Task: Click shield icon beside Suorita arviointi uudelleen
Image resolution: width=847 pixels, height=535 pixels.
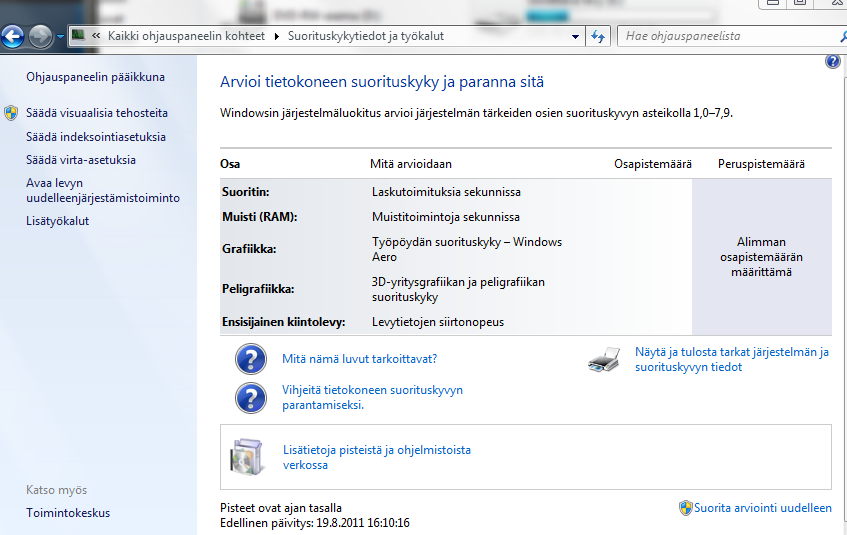Action: [x=685, y=508]
